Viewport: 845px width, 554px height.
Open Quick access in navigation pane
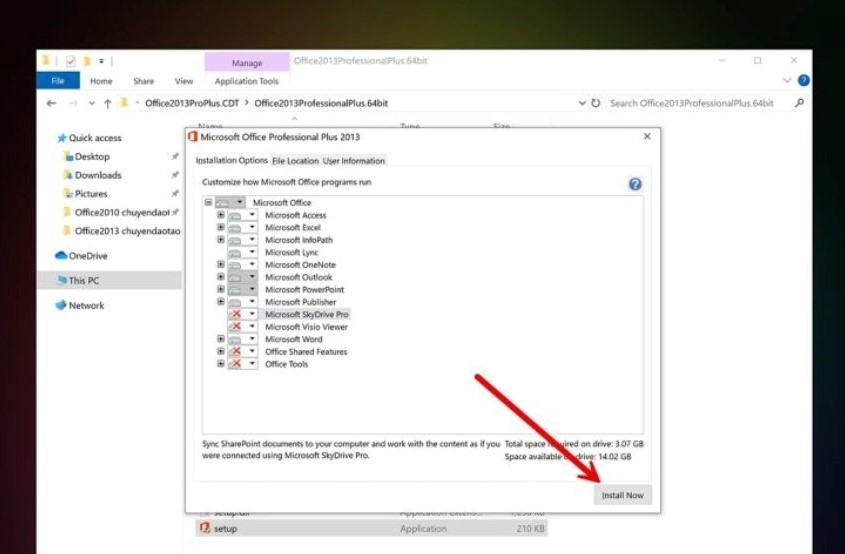pos(89,138)
